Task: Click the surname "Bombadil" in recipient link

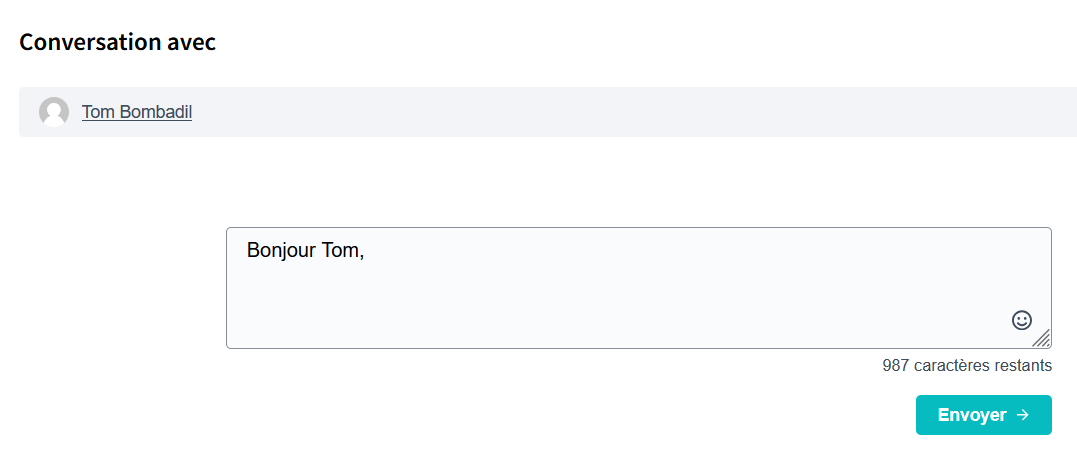Action: [x=155, y=112]
